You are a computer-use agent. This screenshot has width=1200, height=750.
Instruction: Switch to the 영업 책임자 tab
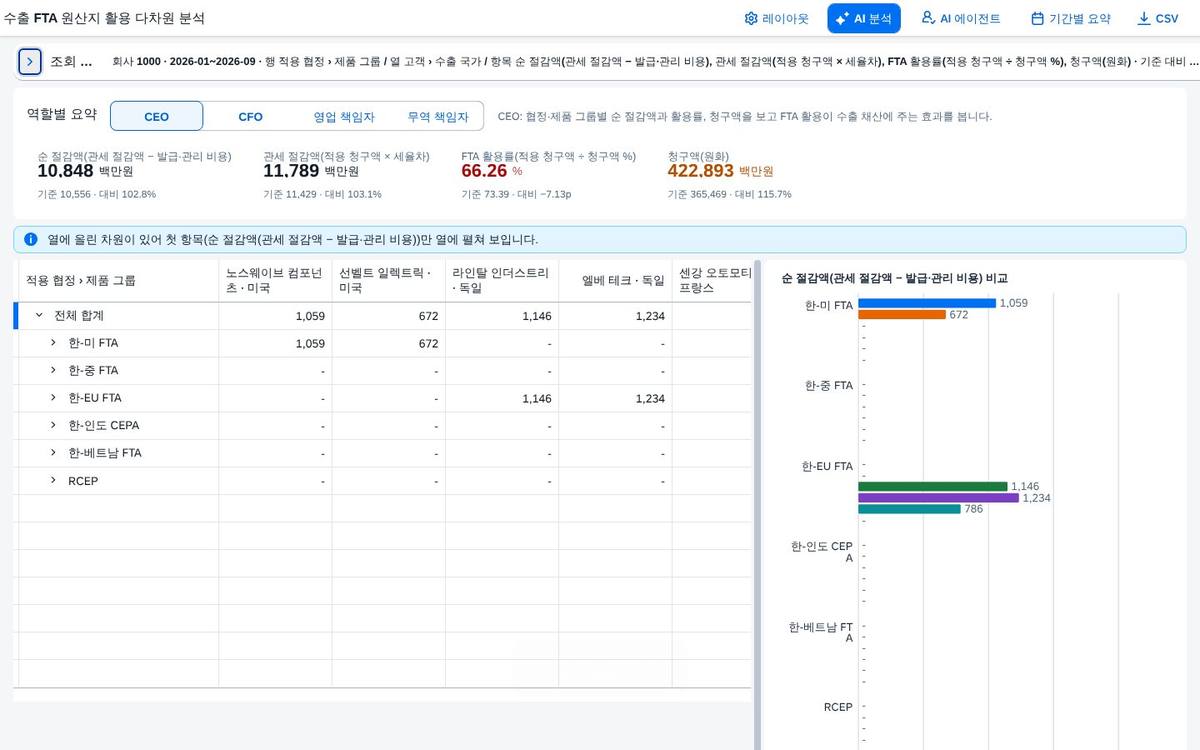pos(344,116)
